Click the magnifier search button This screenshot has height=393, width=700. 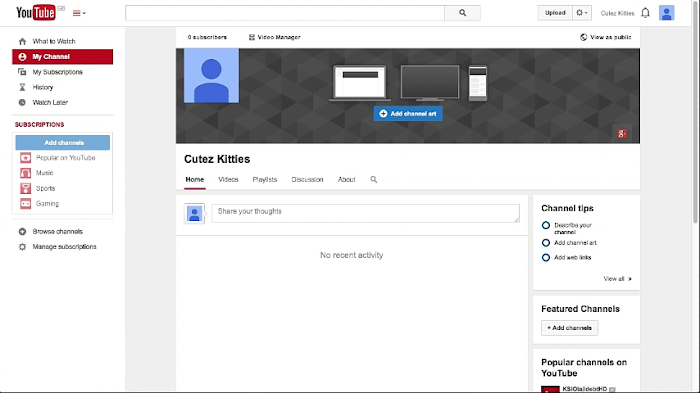(462, 13)
